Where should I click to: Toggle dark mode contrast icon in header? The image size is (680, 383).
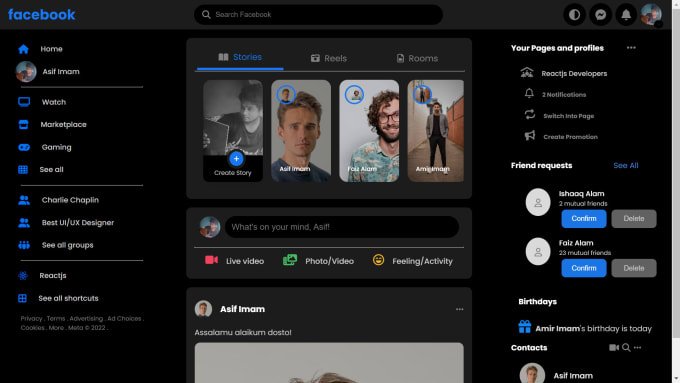click(x=574, y=15)
